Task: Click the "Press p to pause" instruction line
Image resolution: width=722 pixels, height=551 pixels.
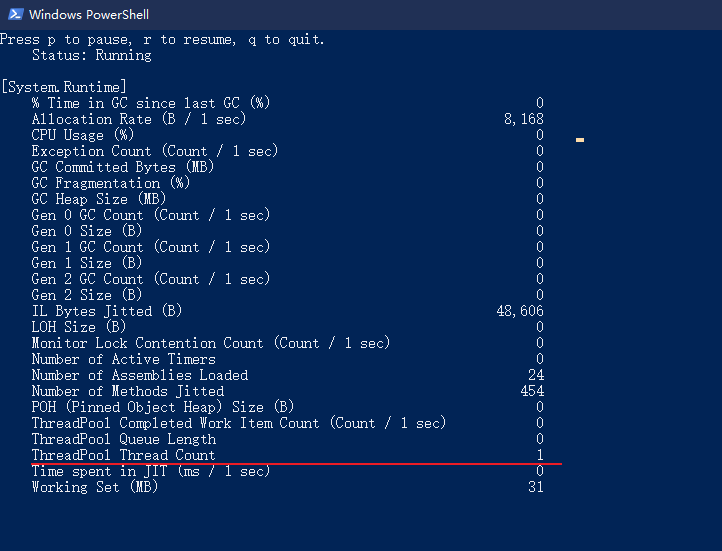Action: (162, 39)
